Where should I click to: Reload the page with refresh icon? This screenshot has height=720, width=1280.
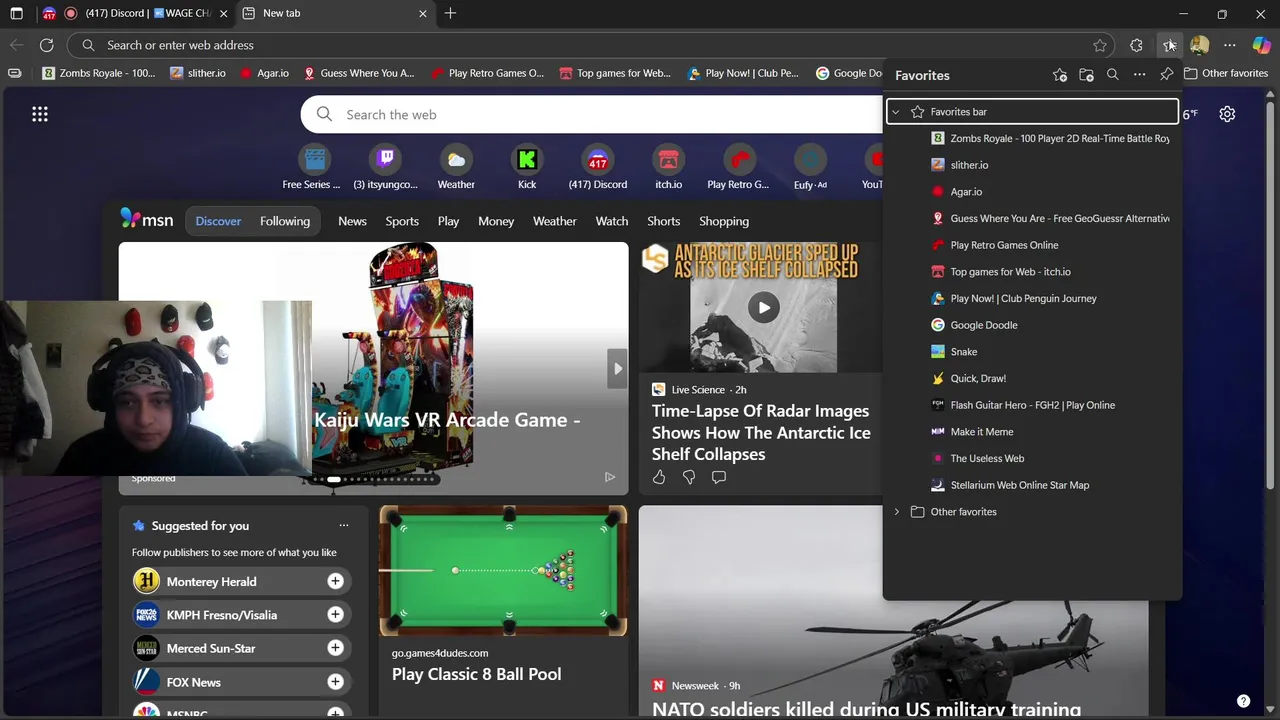coord(46,45)
